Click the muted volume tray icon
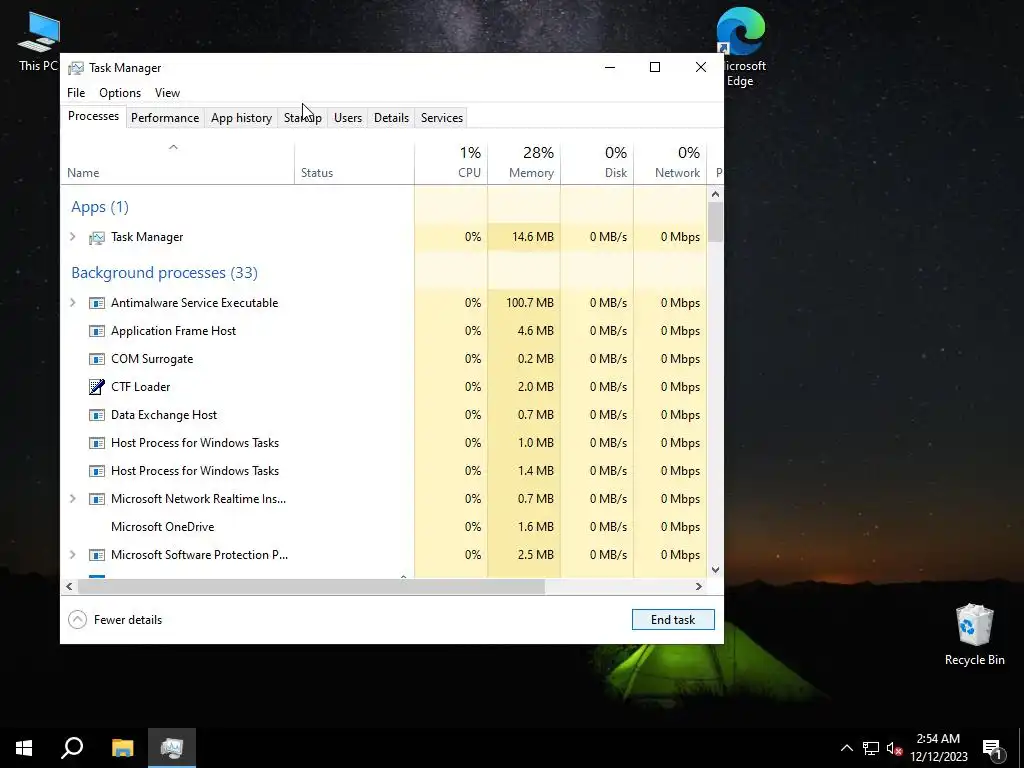Viewport: 1024px width, 768px height. (x=895, y=748)
